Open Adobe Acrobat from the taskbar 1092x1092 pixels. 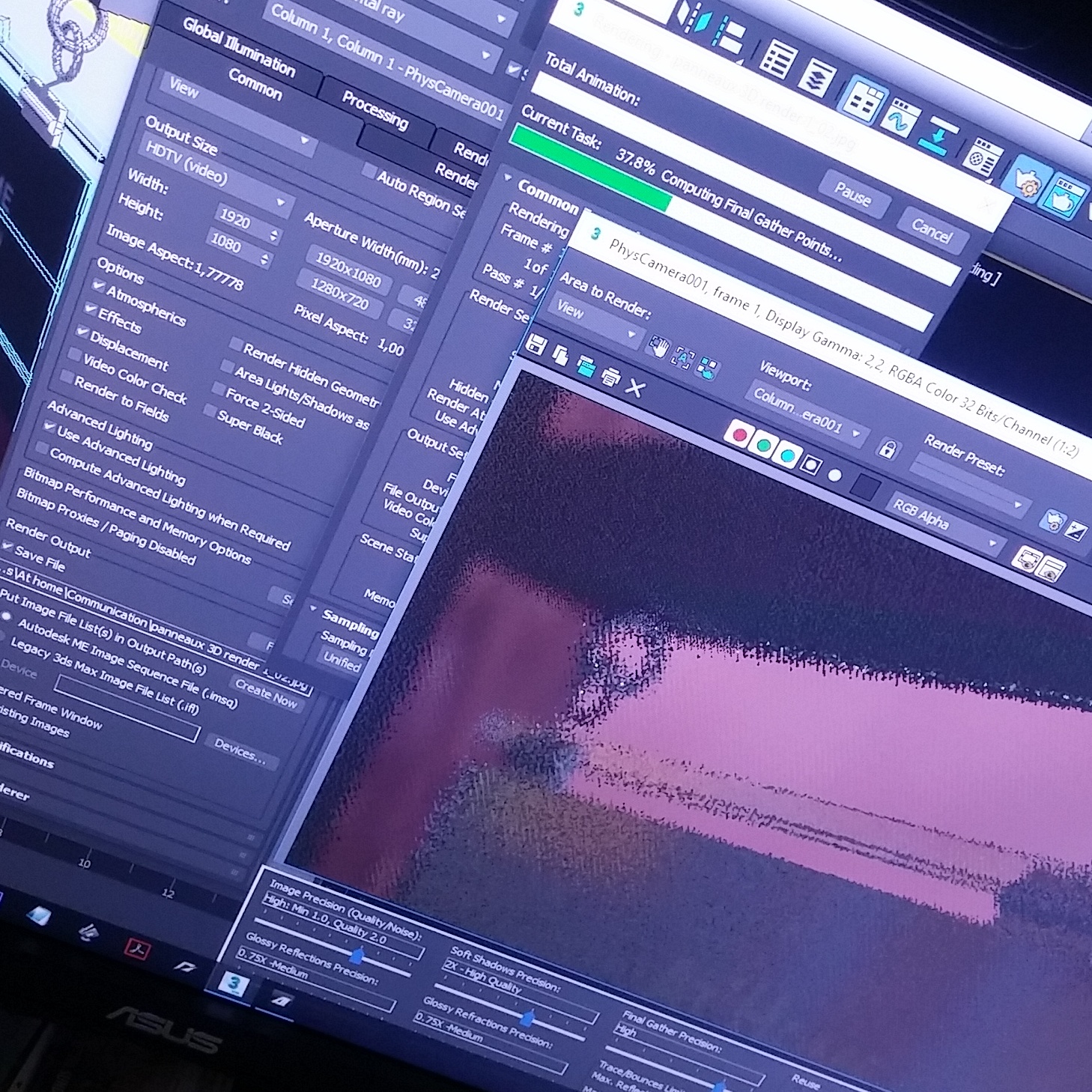[x=138, y=950]
